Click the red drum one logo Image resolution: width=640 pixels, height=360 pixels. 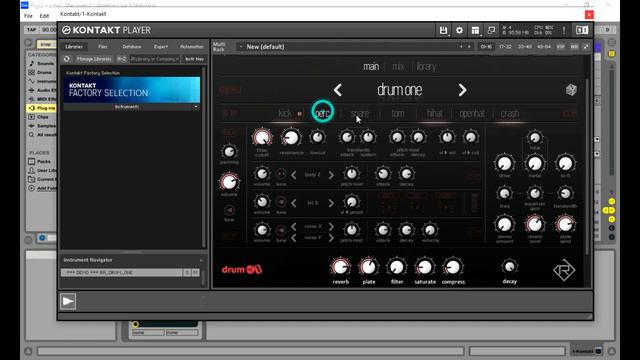pyautogui.click(x=242, y=269)
